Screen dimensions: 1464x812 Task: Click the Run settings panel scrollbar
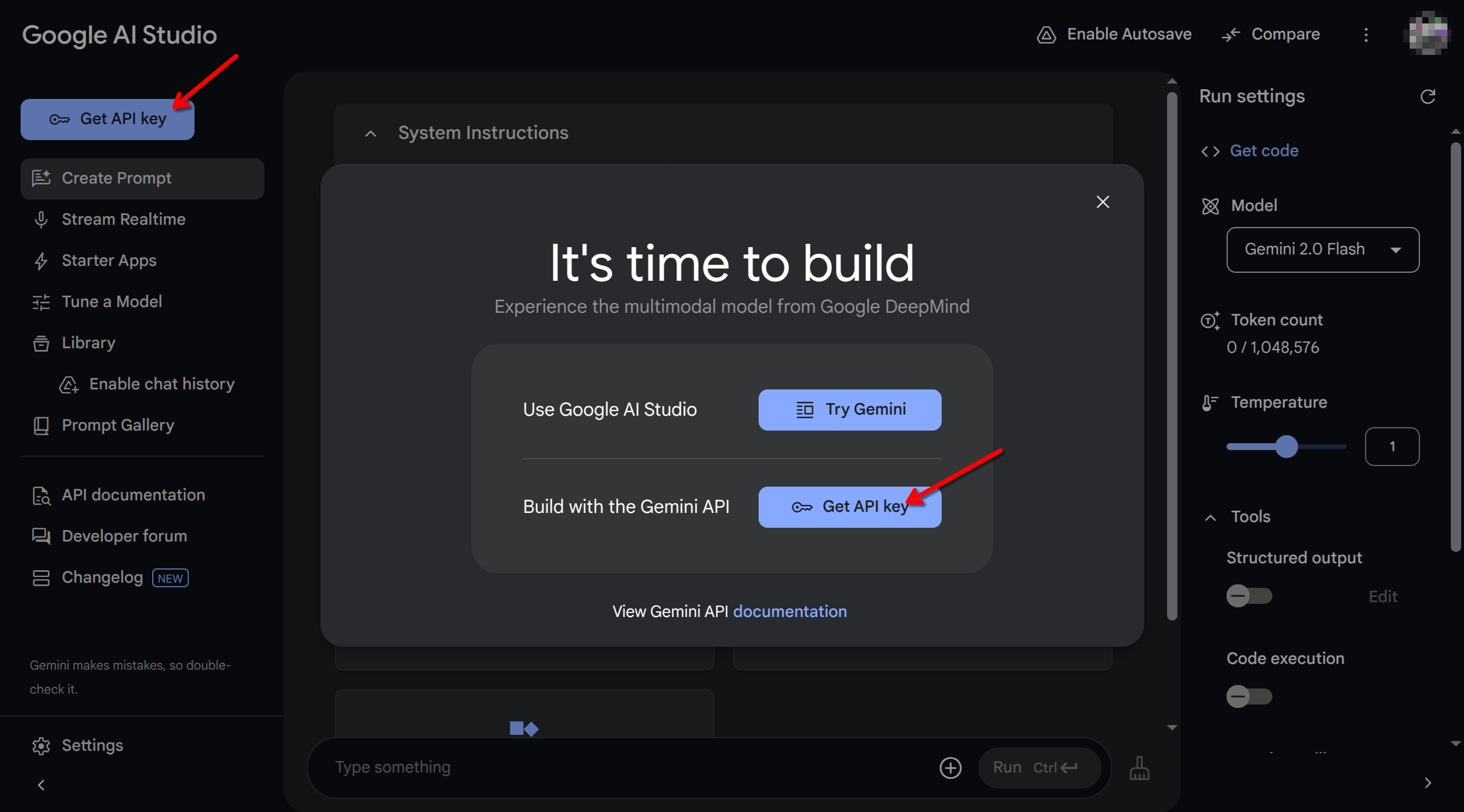point(1456,347)
